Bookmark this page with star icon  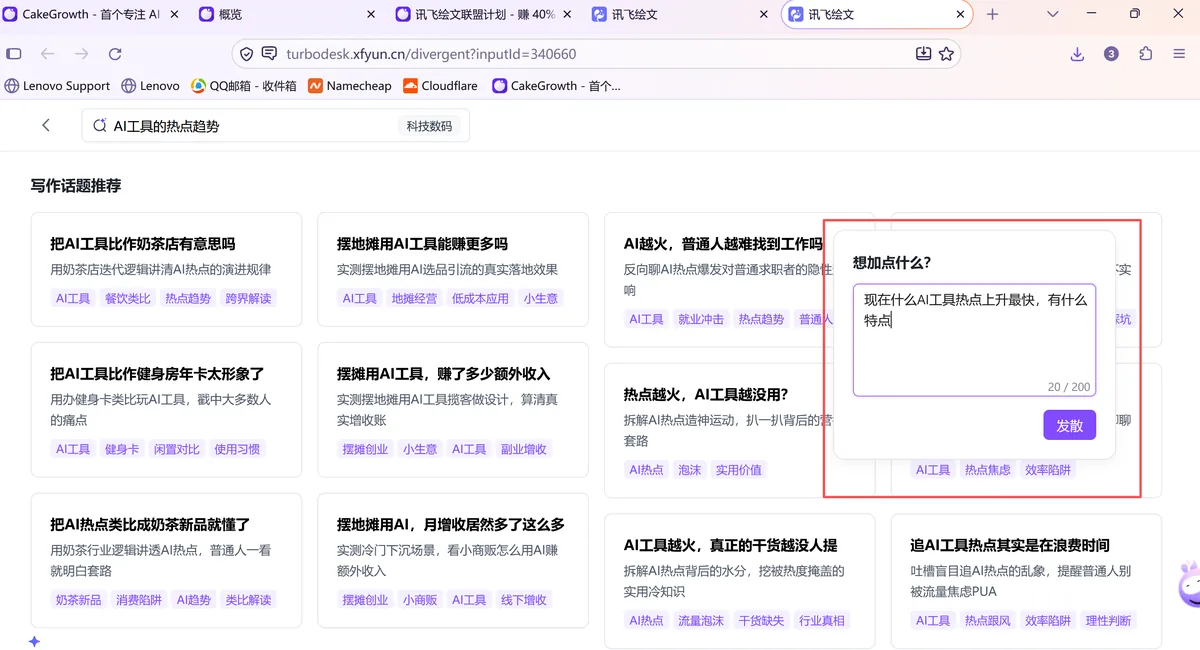(x=946, y=54)
